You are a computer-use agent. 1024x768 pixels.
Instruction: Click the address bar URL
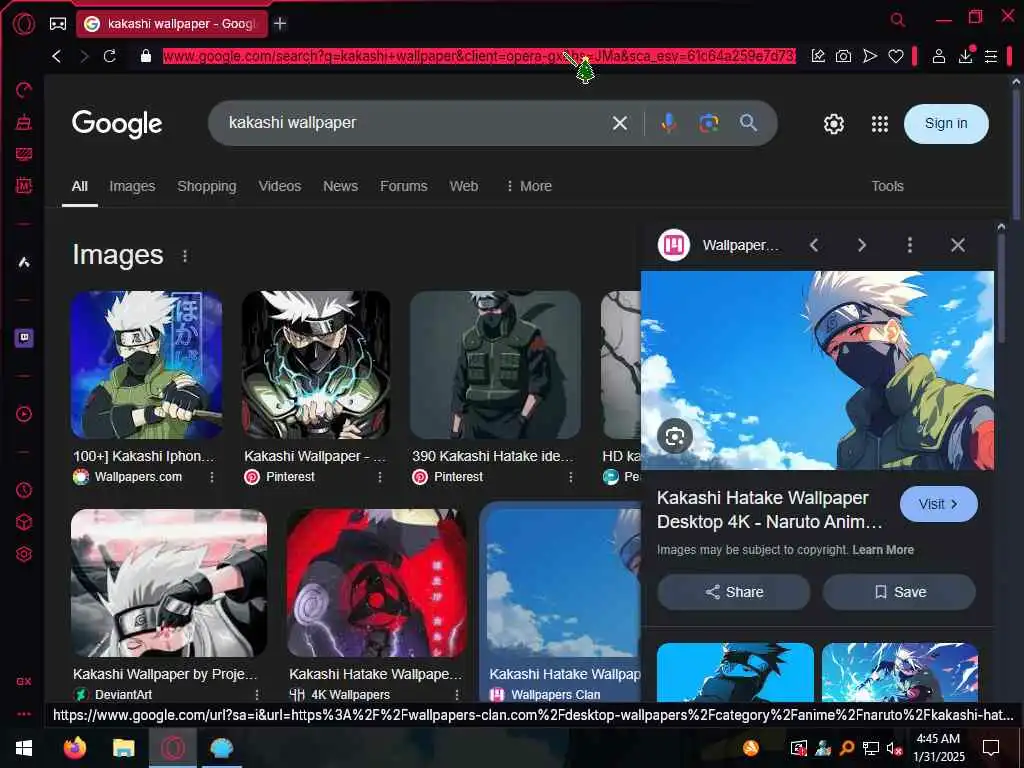pos(479,56)
